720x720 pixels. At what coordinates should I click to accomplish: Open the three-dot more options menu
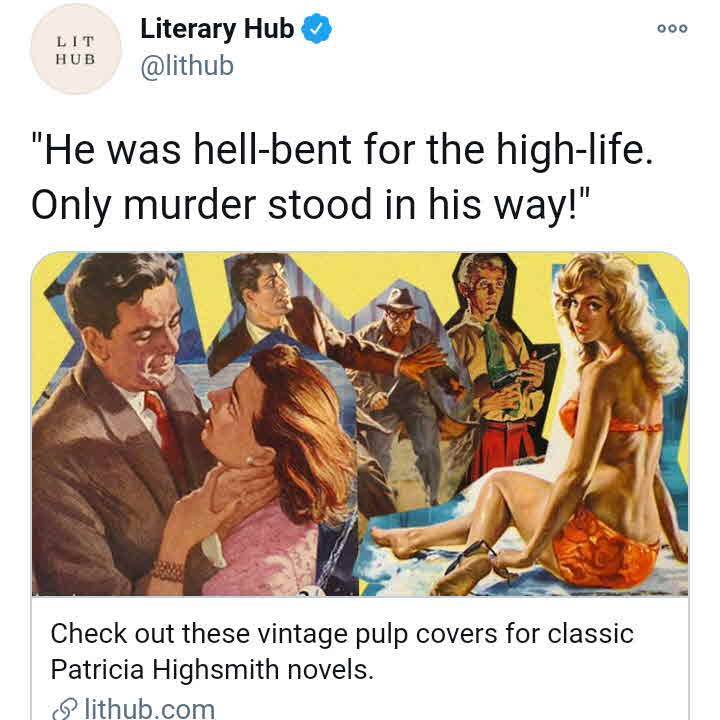coord(672,28)
